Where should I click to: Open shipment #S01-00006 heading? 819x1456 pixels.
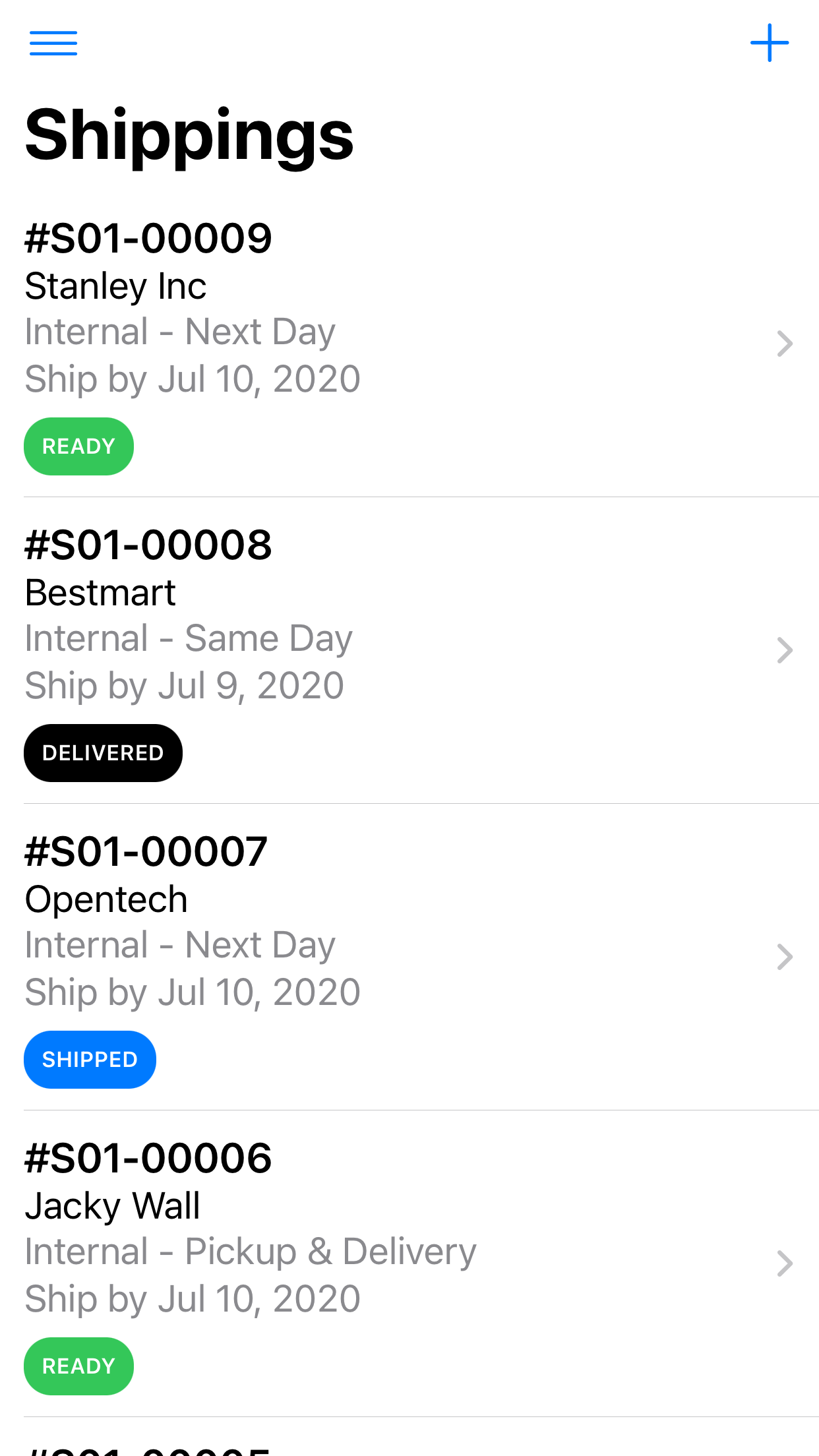(148, 1158)
